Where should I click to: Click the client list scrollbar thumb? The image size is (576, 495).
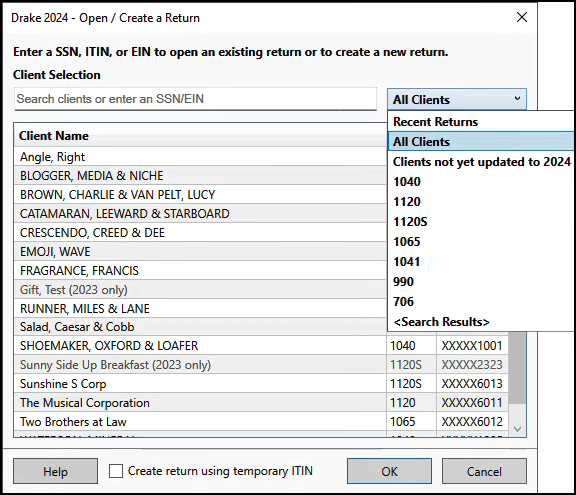pyautogui.click(x=518, y=367)
